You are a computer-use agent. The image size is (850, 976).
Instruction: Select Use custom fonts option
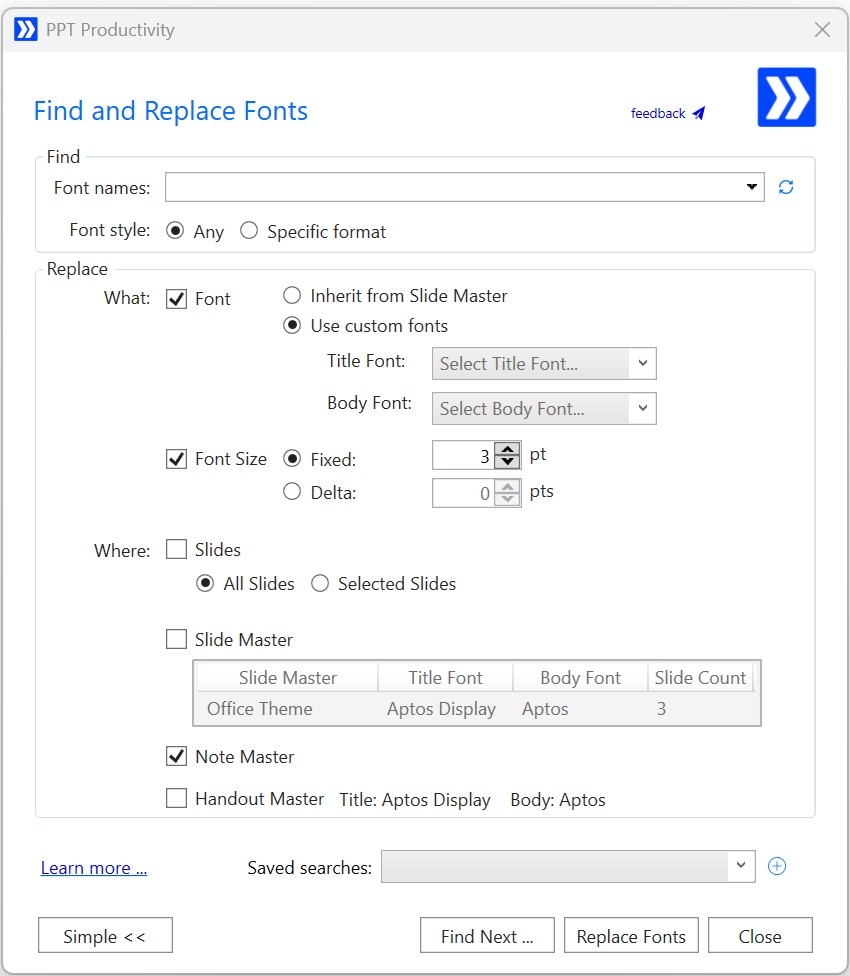(x=292, y=326)
